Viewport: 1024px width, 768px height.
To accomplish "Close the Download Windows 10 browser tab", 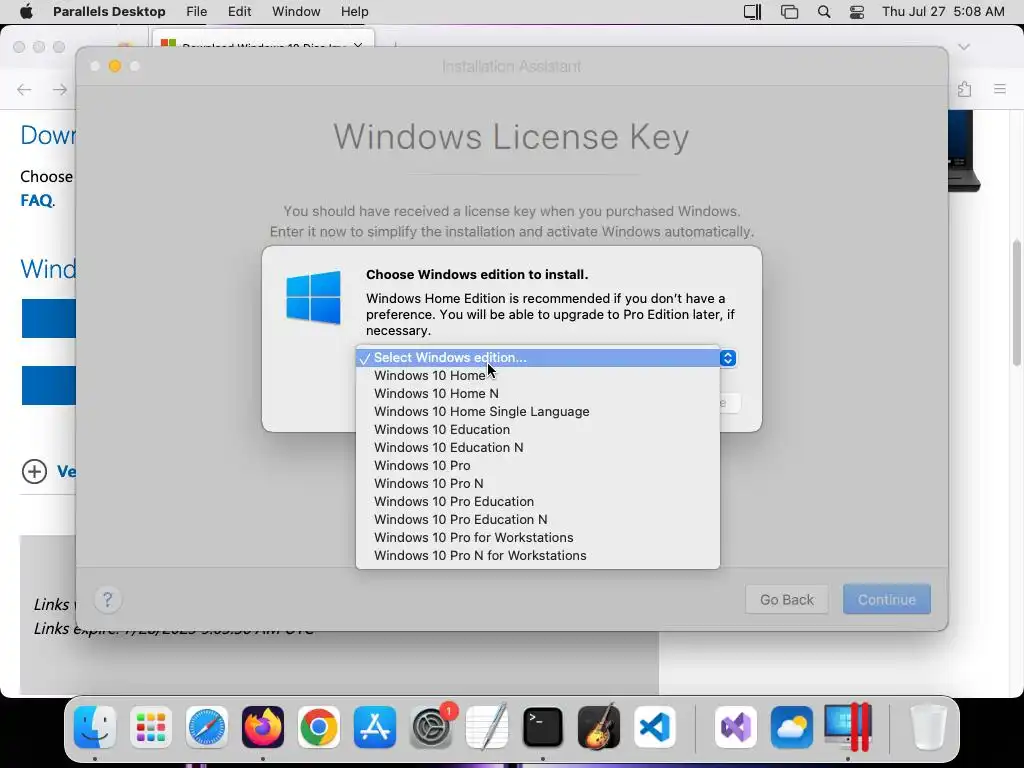I will coord(358,46).
